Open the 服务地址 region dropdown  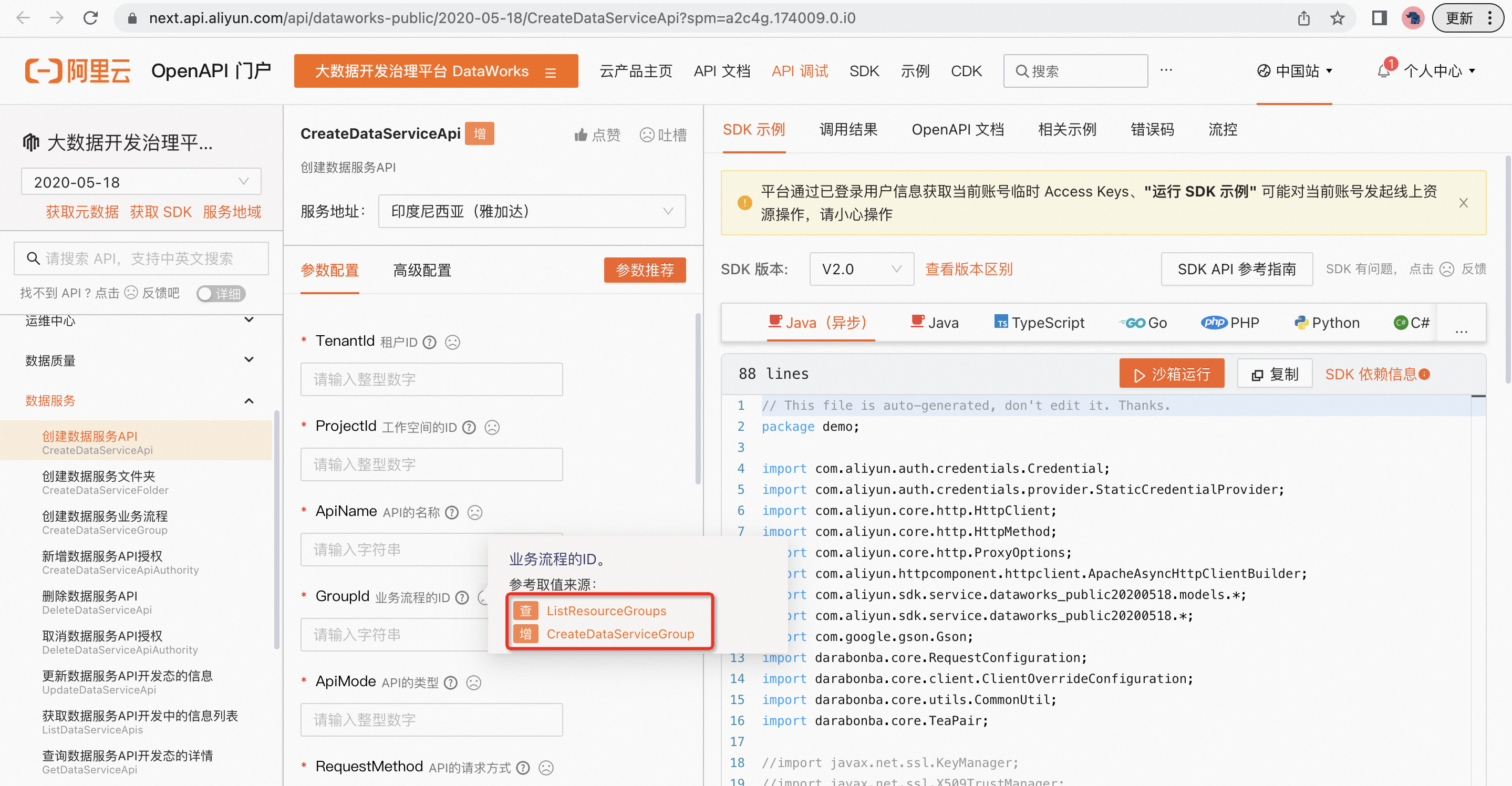pos(532,211)
